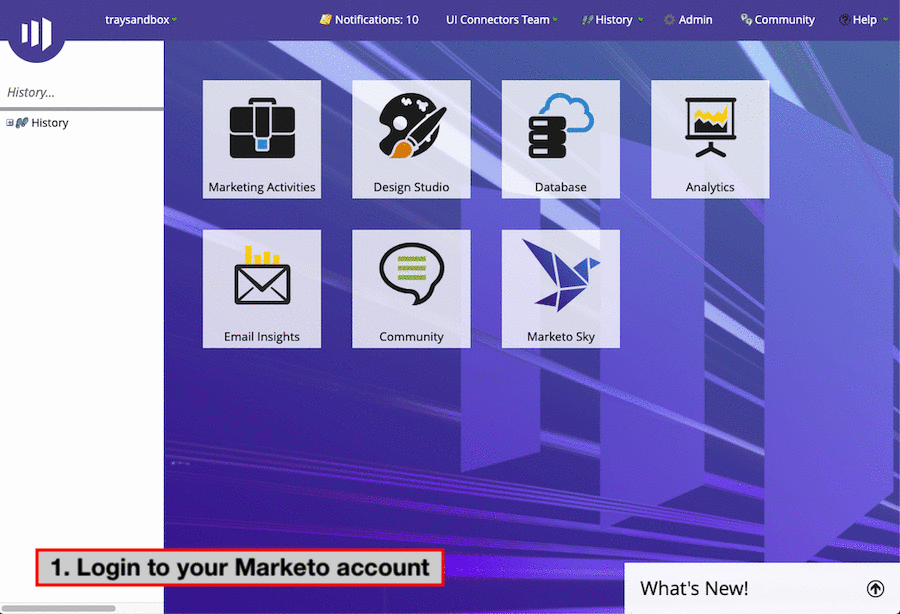Viewport: 900px width, 614px height.
Task: Open the Design Studio tile
Action: [x=411, y=139]
